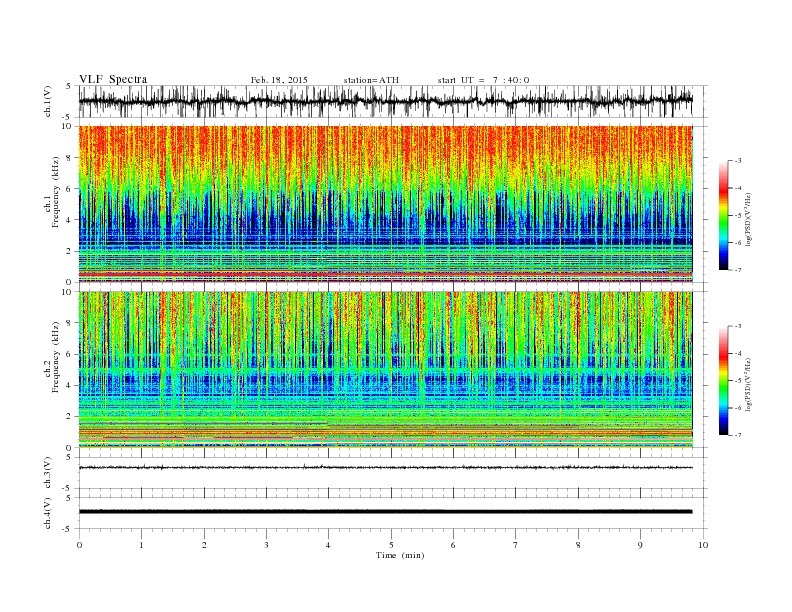
Task: Click the ch.2 spectrogram color scale bar
Action: coord(723,380)
